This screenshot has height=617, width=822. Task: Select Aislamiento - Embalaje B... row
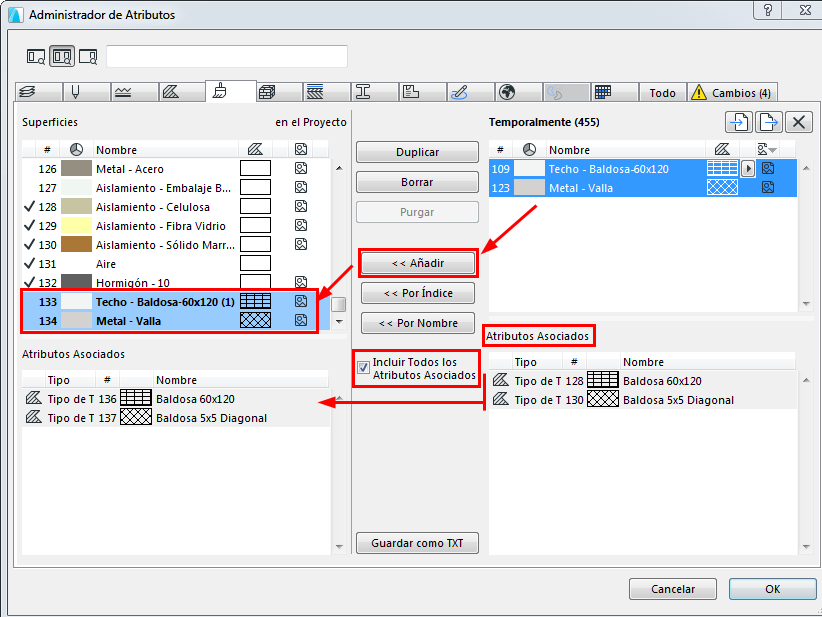click(x=176, y=188)
